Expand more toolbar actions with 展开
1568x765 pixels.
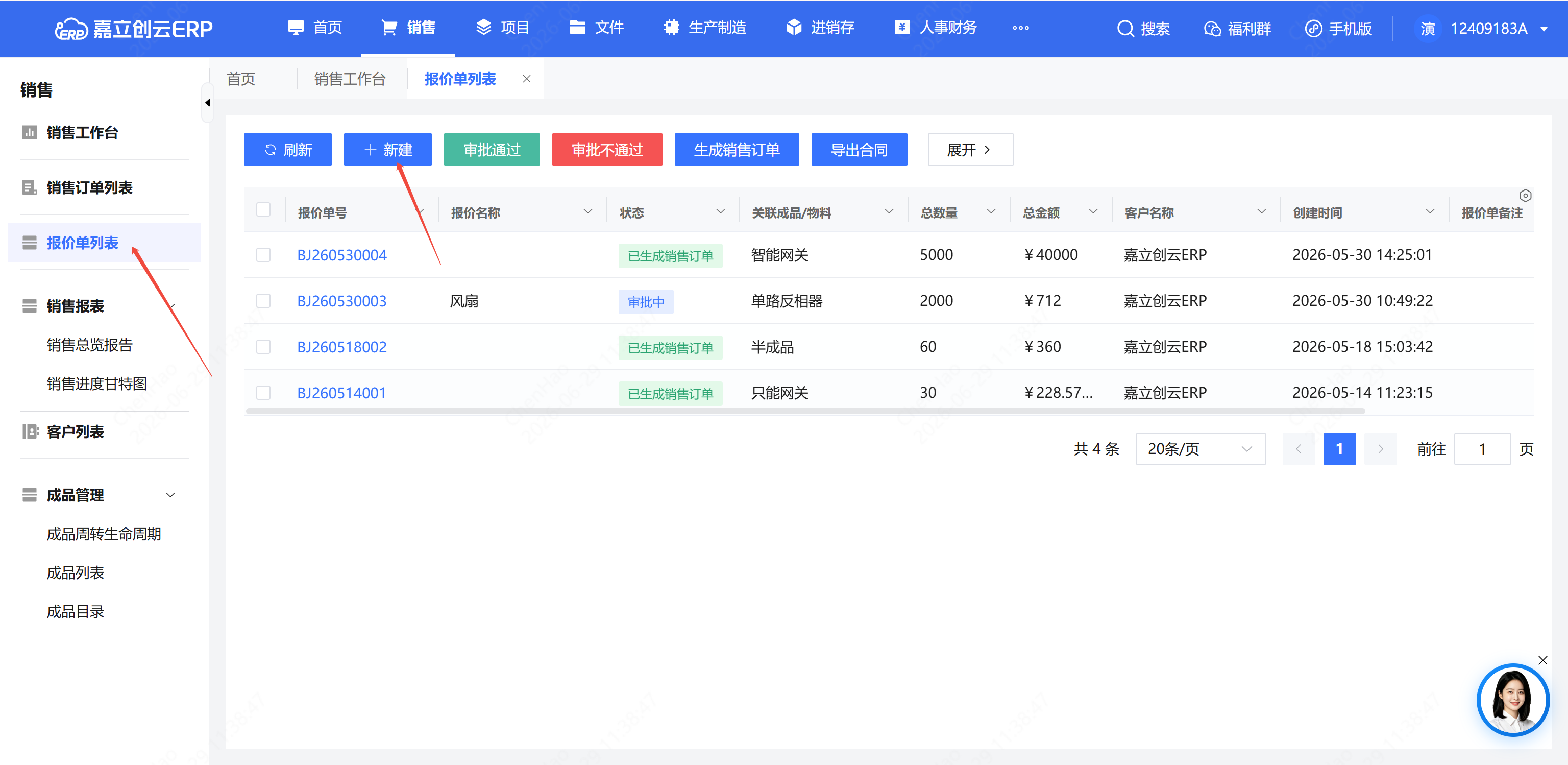tap(970, 150)
